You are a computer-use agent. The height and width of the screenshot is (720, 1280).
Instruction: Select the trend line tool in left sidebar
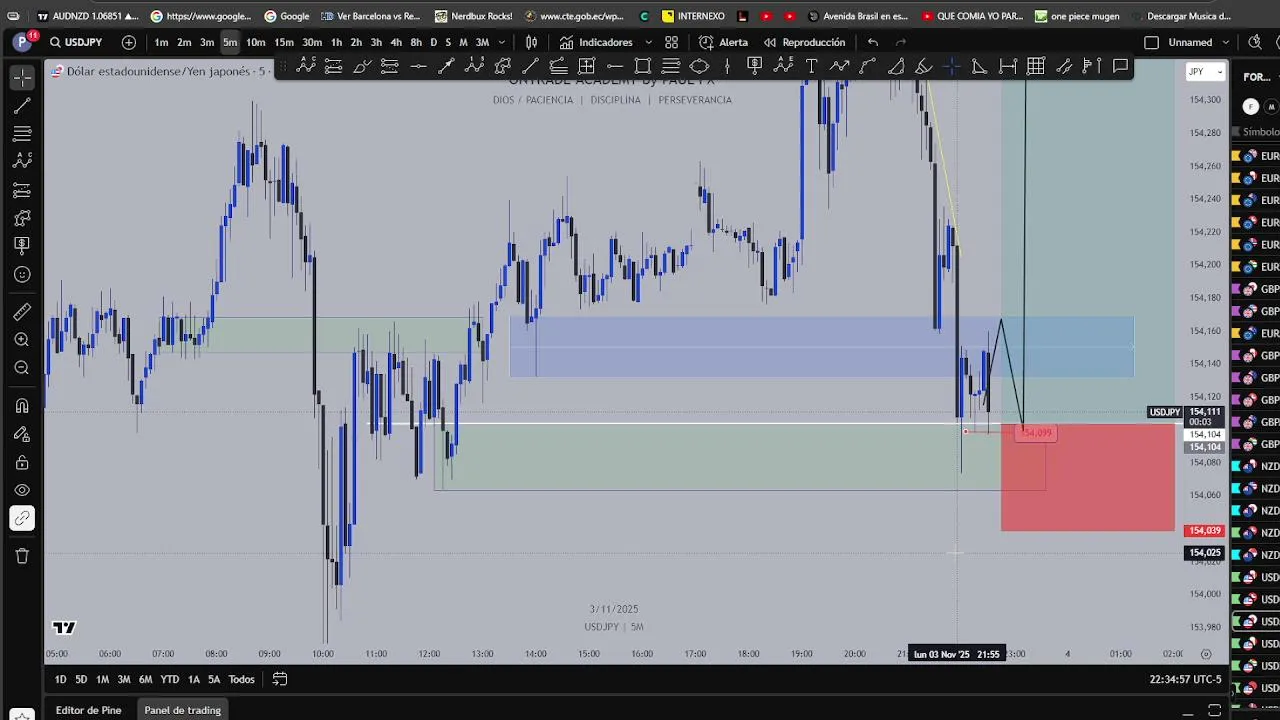coord(22,106)
